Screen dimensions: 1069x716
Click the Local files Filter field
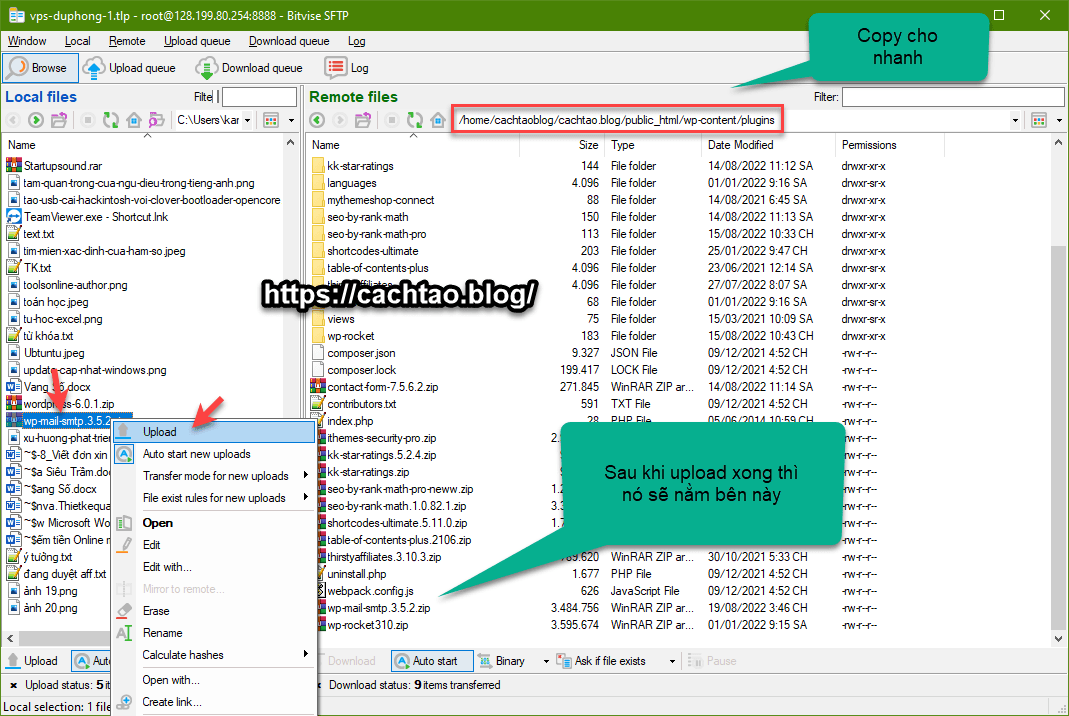pyautogui.click(x=259, y=97)
